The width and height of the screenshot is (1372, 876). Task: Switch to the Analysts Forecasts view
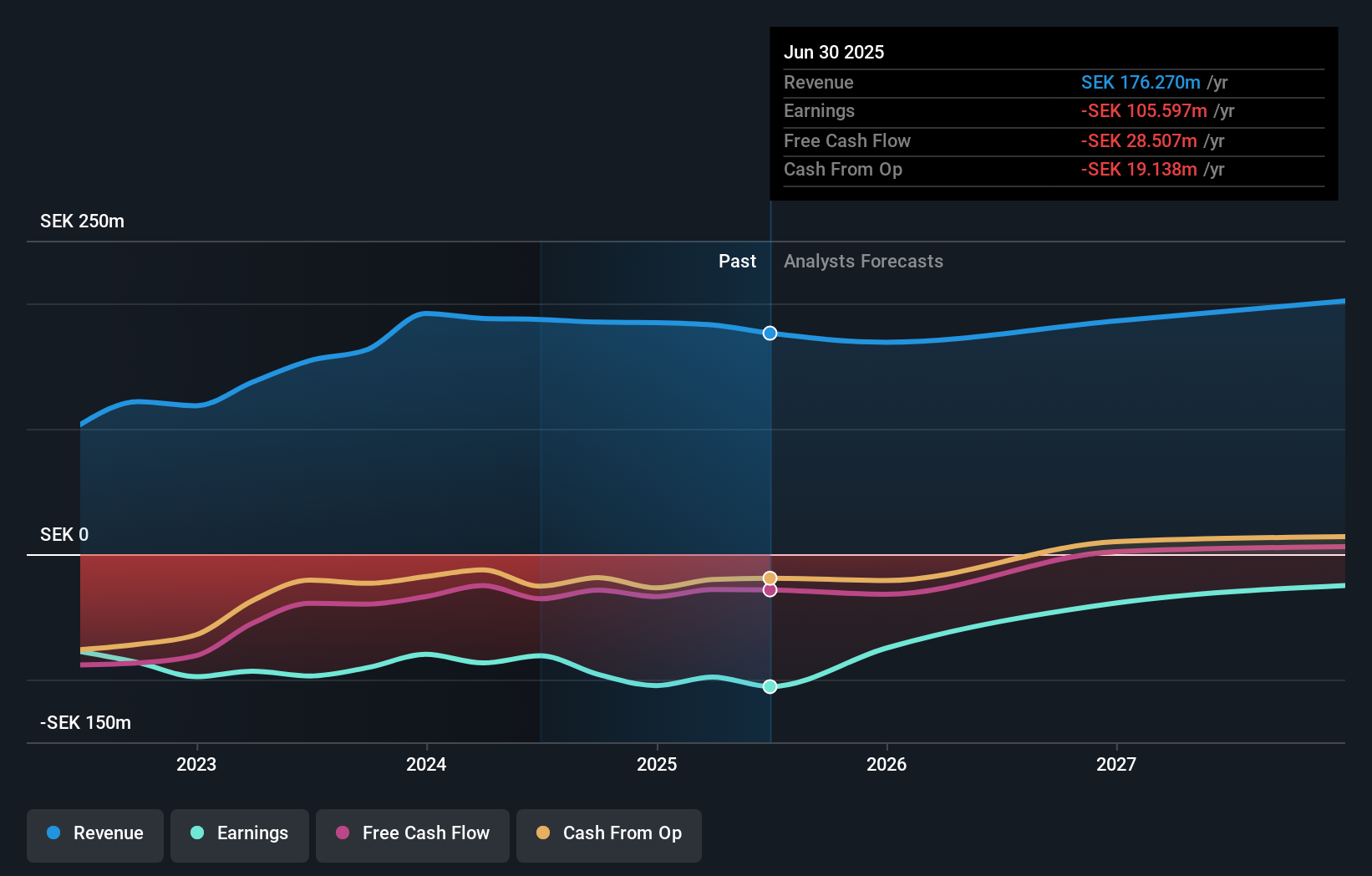863,261
